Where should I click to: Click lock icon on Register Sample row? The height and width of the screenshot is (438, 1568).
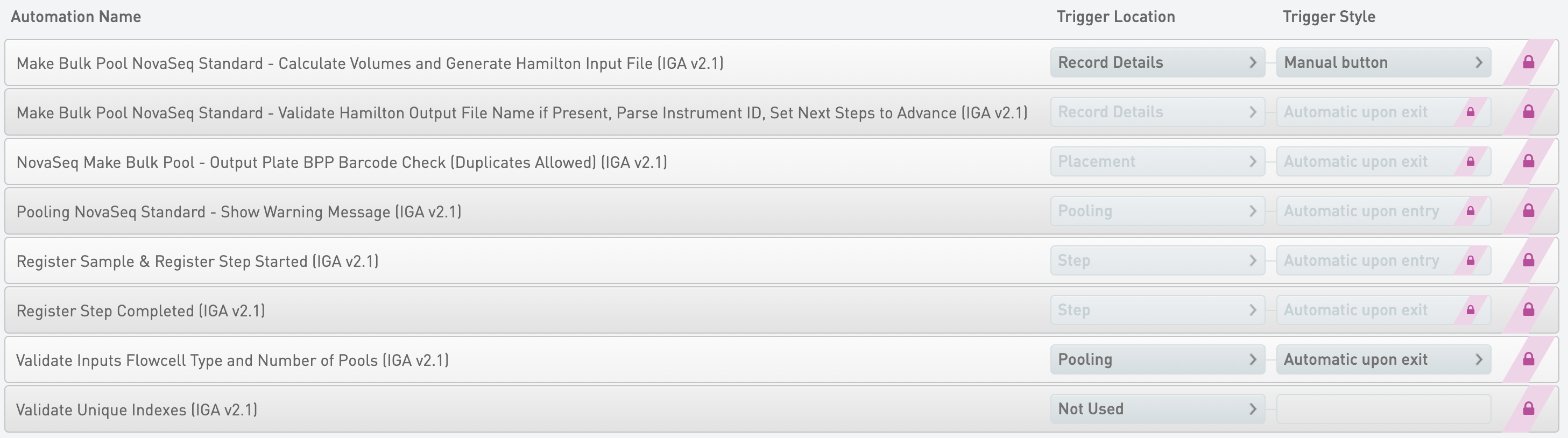pyautogui.click(x=1528, y=260)
